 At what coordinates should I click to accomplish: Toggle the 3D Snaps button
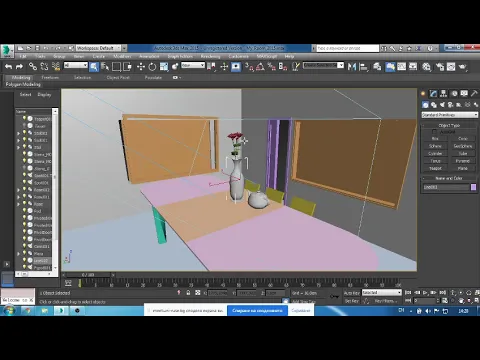(249, 67)
